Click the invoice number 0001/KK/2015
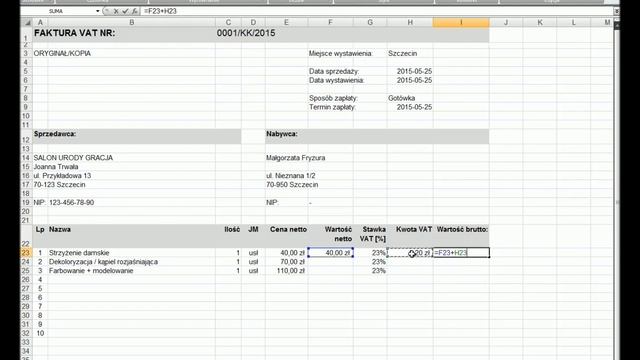Screen dimensions: 640x360 click(246, 33)
